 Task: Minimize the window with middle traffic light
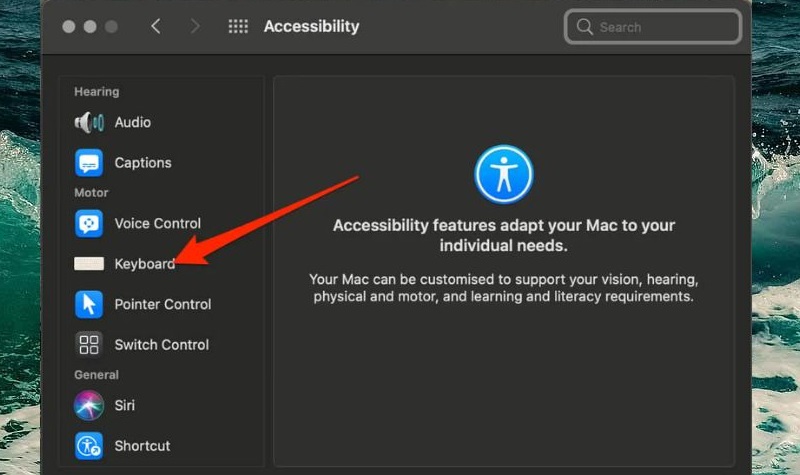click(89, 27)
